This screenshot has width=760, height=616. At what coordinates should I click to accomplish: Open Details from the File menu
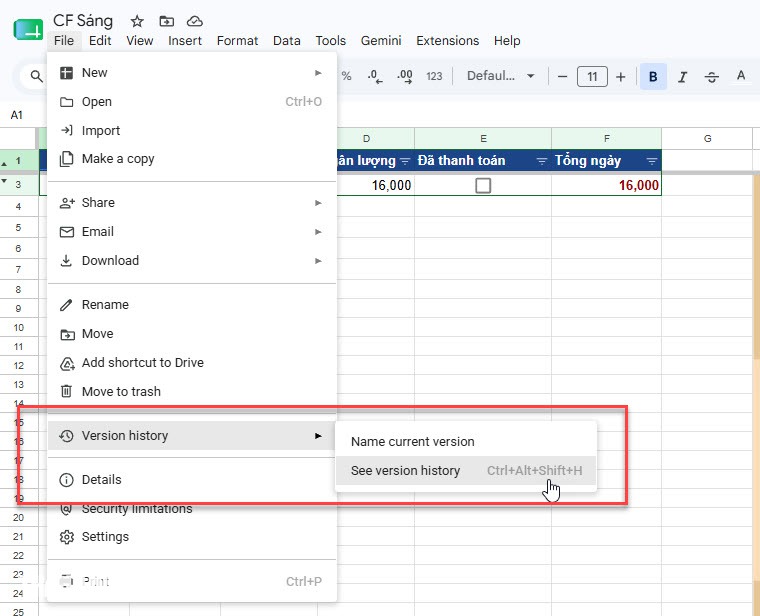pyautogui.click(x=192, y=480)
